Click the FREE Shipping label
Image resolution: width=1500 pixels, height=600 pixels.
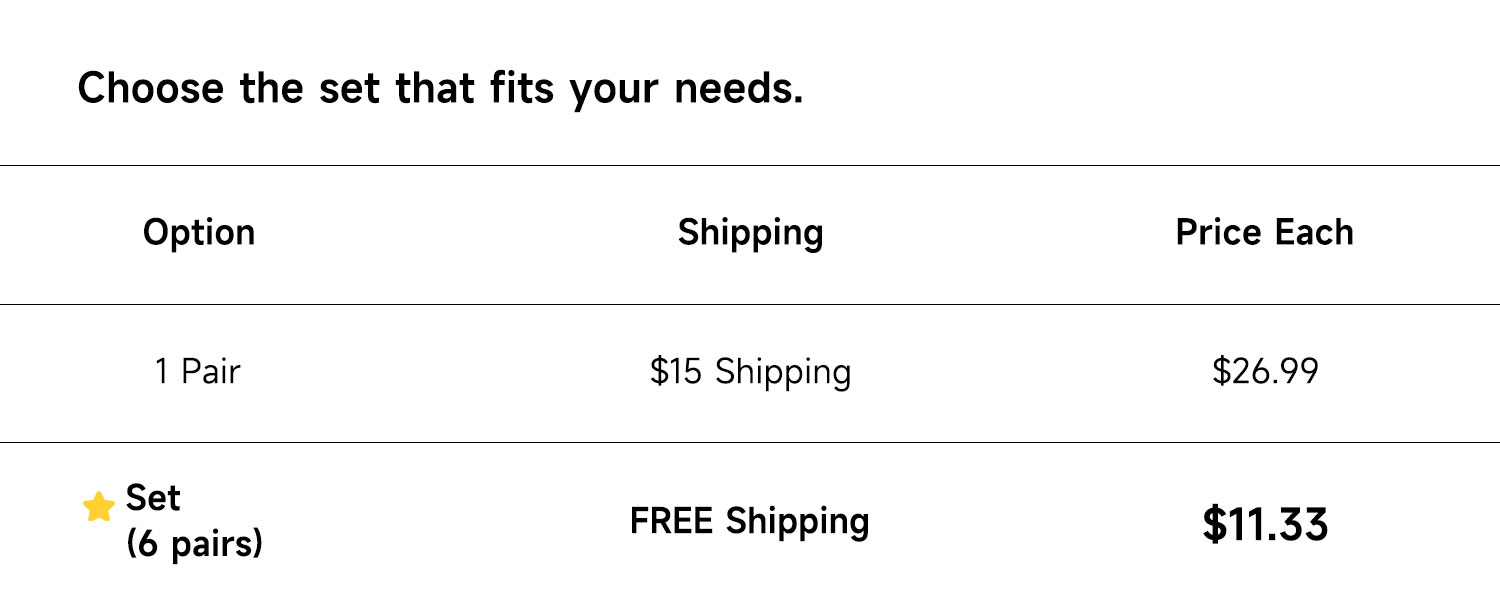749,521
